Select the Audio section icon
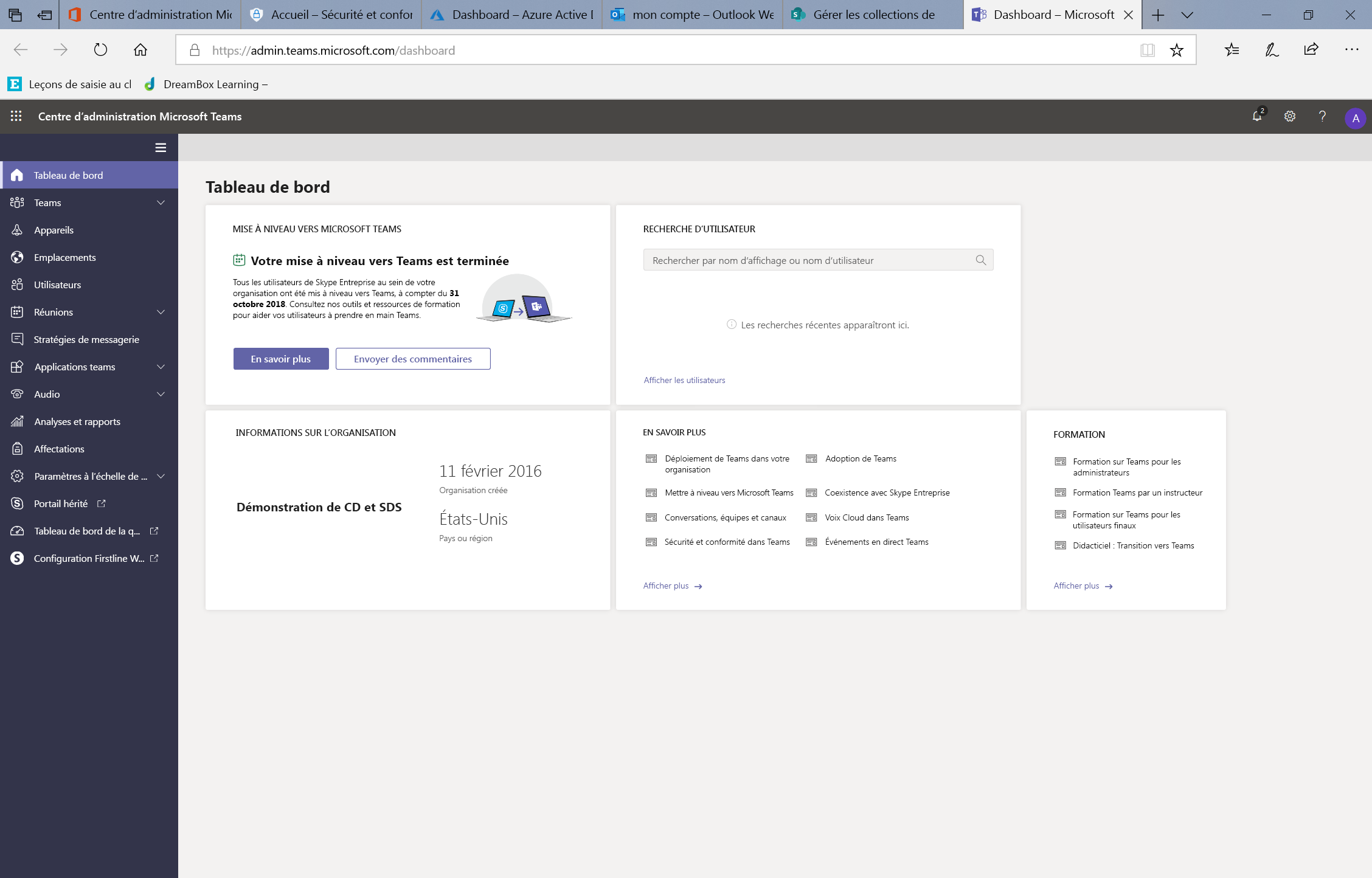 tap(17, 393)
